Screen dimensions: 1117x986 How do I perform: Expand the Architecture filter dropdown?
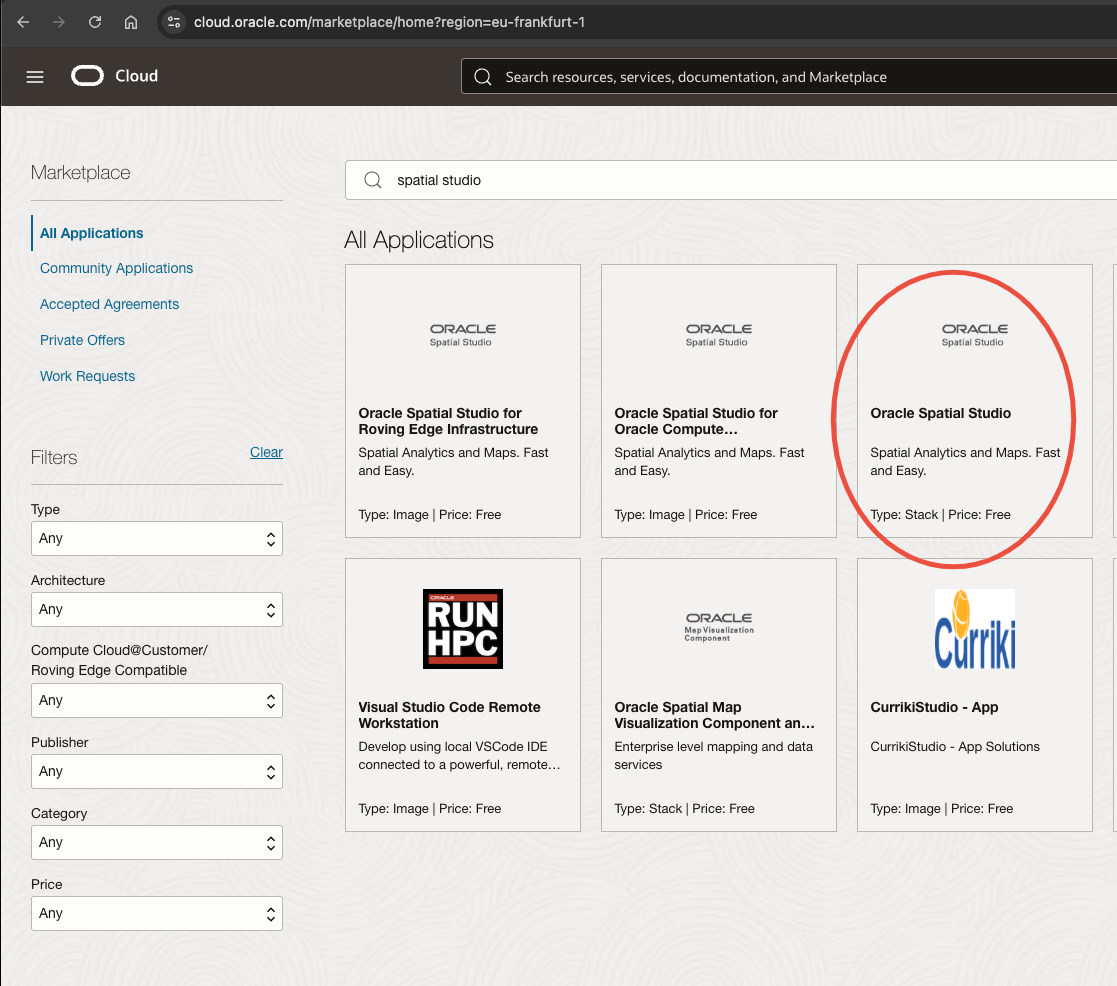point(156,609)
